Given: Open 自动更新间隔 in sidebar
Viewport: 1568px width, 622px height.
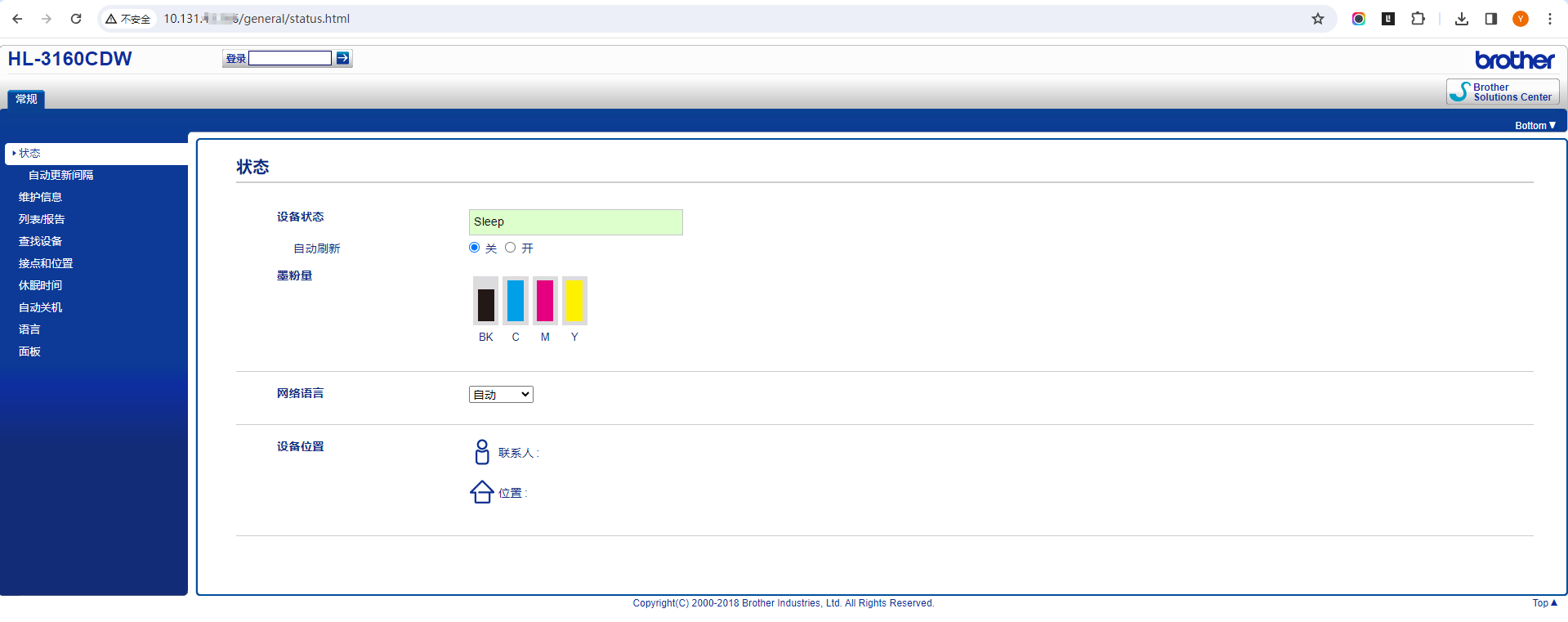Looking at the screenshot, I should [61, 175].
